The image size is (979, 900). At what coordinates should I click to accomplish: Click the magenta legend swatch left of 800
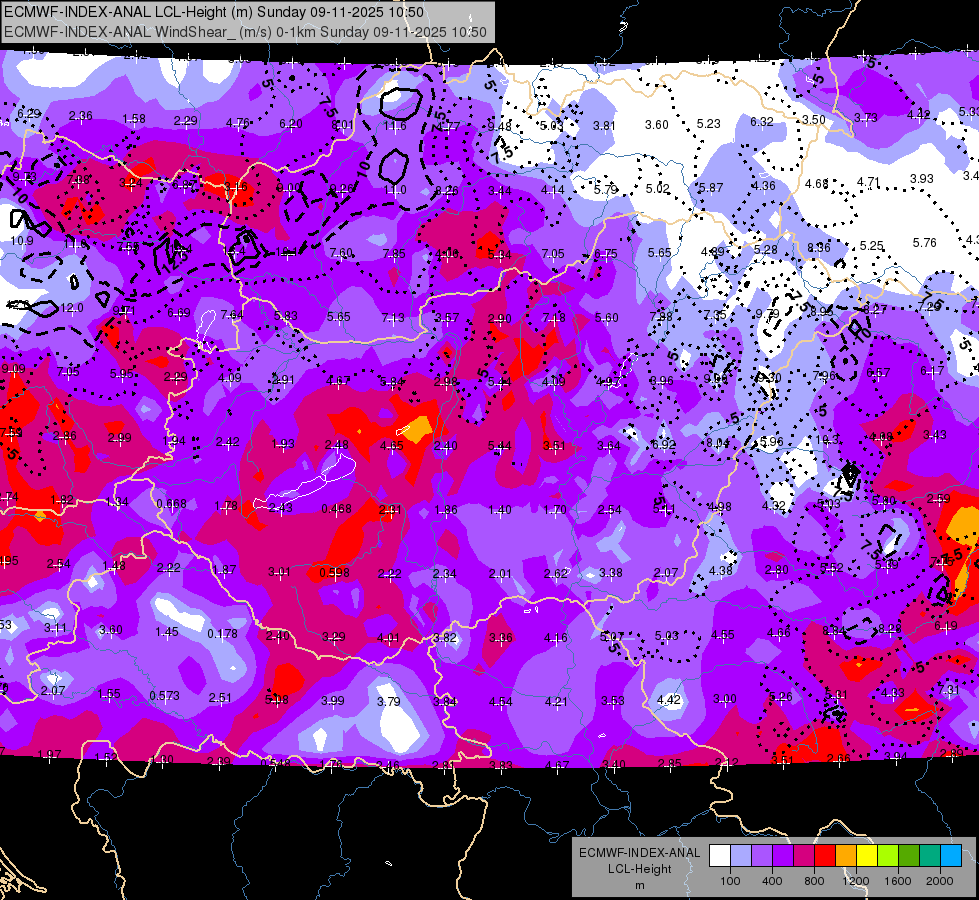(804, 856)
